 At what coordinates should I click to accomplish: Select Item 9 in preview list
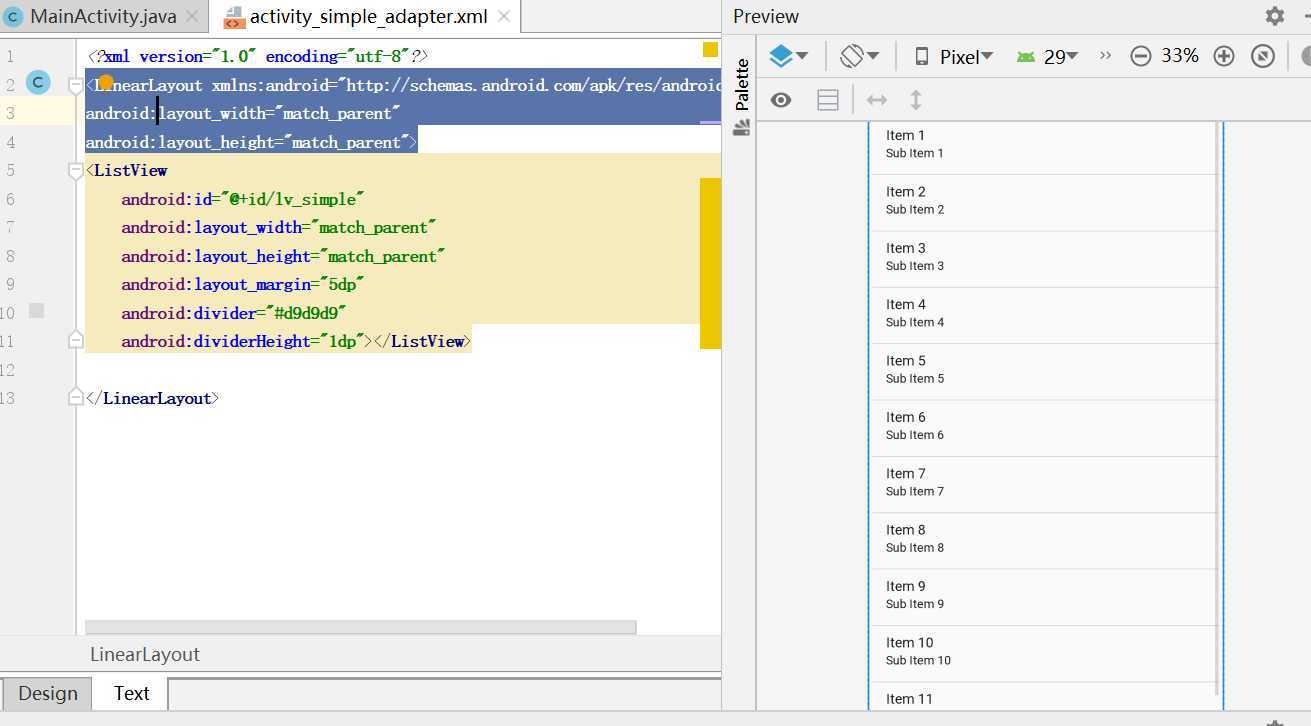[1042, 597]
